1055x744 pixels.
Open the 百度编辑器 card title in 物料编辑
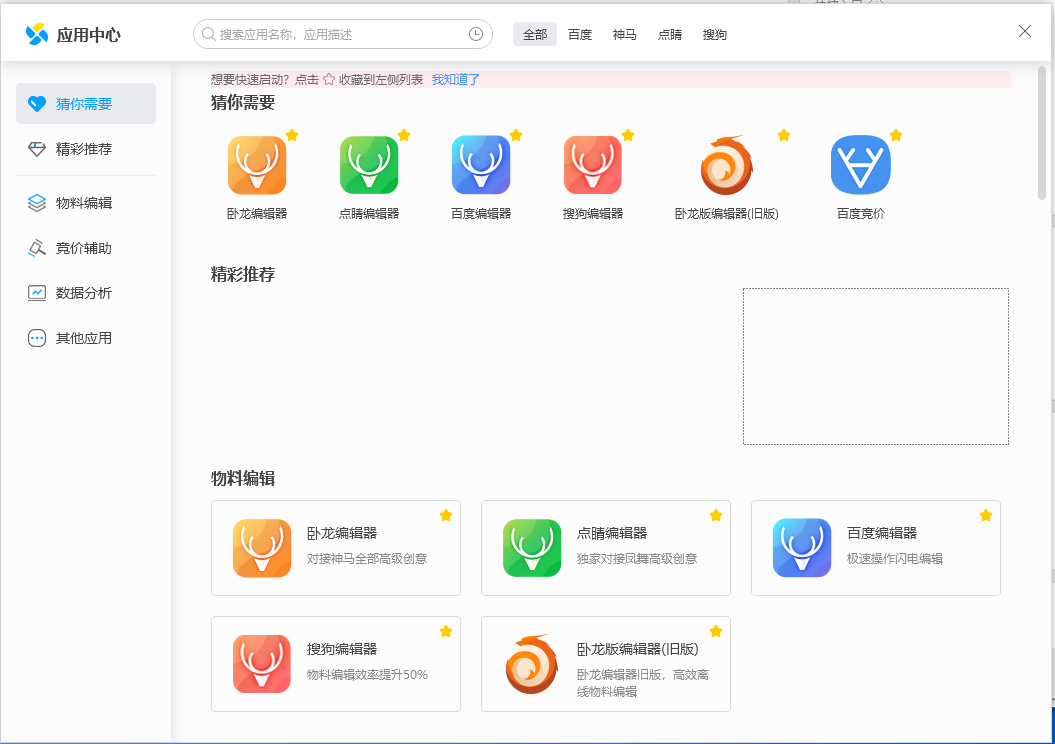882,533
